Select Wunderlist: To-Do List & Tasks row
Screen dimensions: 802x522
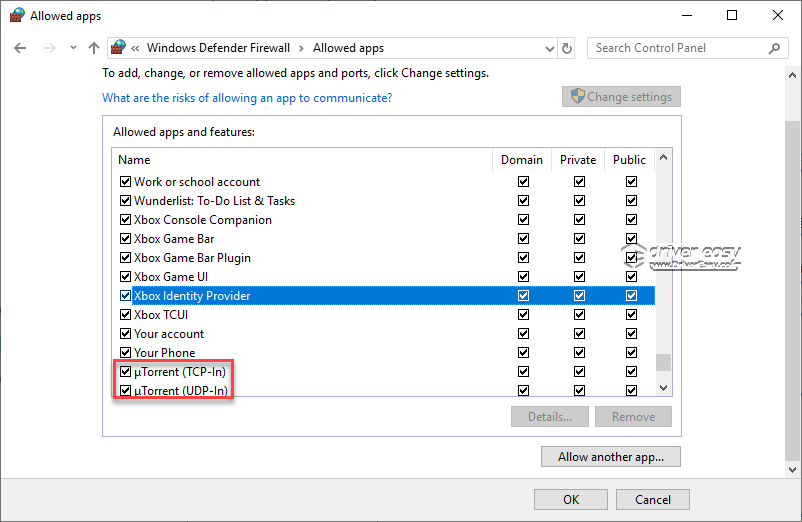tap(384, 200)
